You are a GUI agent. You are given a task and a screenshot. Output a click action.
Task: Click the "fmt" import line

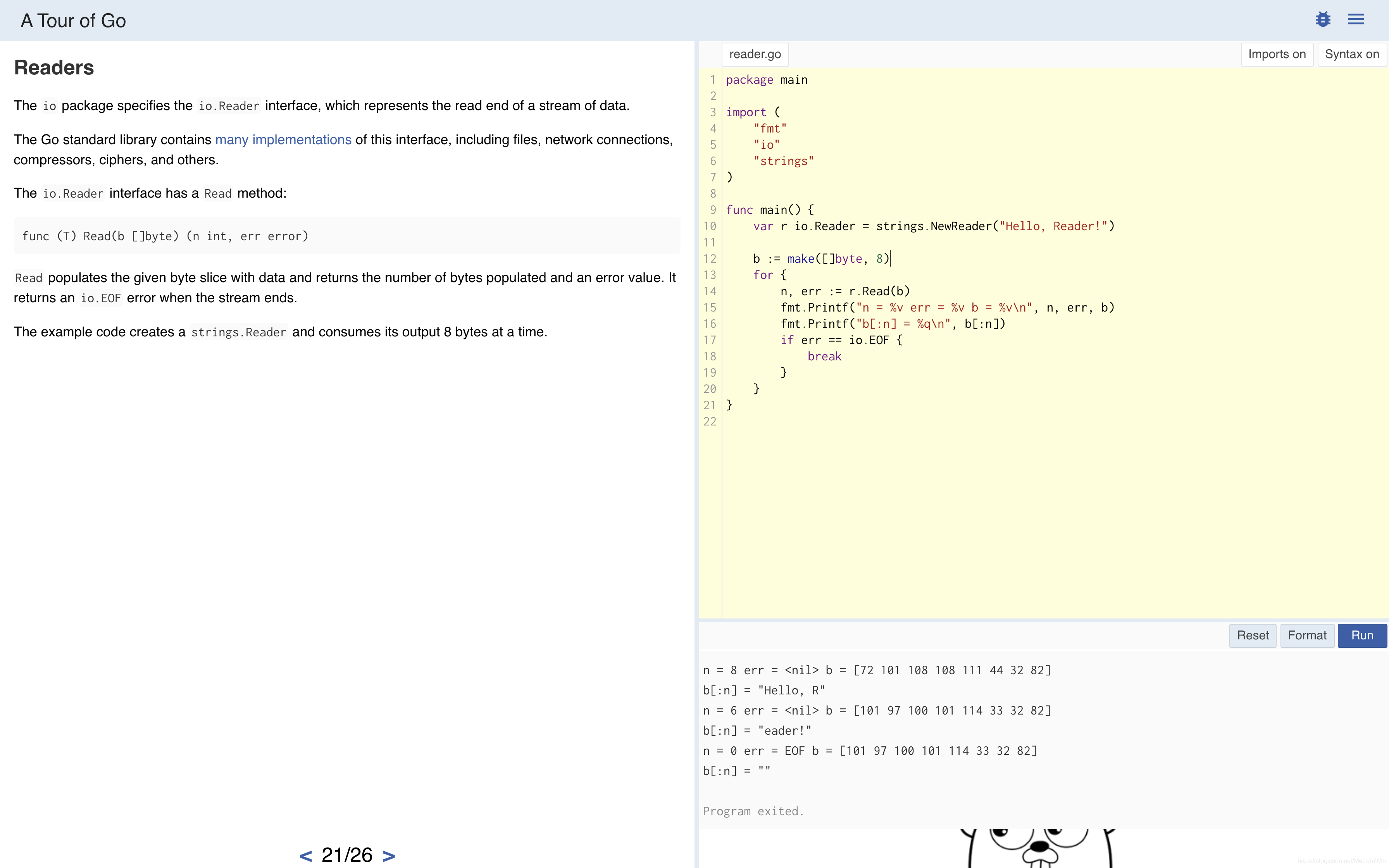tap(770, 129)
